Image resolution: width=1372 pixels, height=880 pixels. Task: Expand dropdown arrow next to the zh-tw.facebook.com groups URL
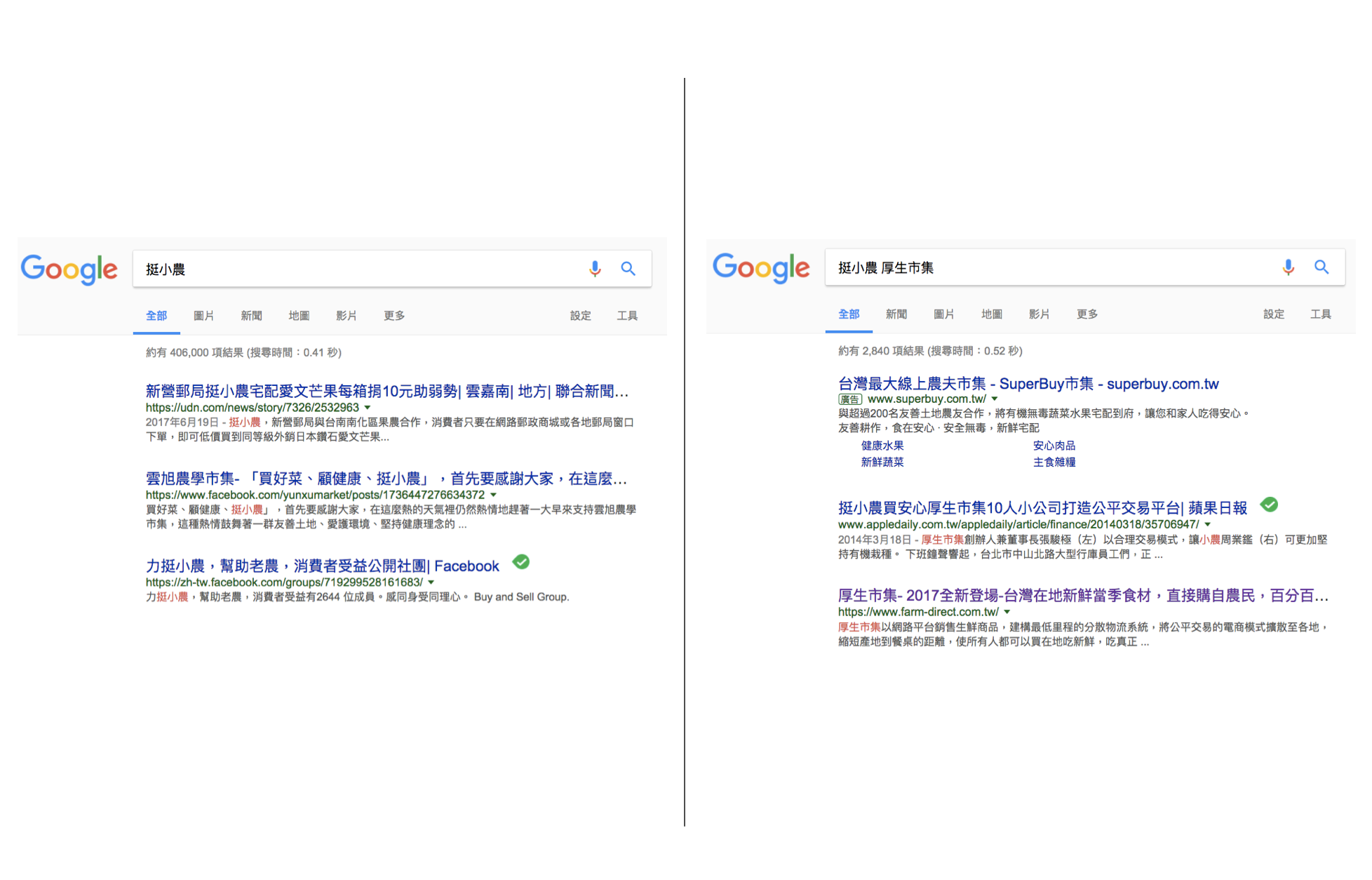(x=431, y=582)
